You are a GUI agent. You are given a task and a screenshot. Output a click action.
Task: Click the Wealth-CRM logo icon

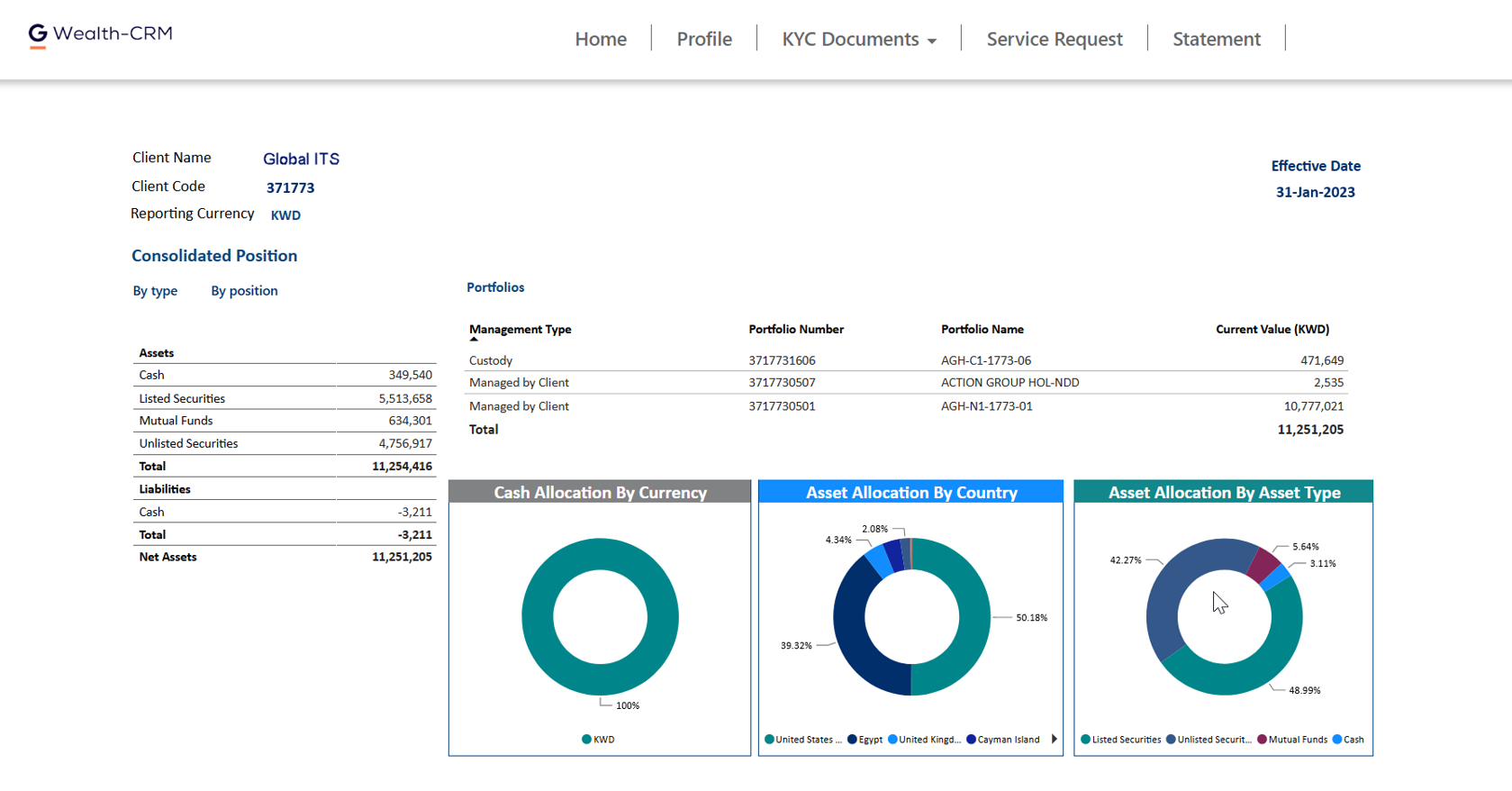38,35
